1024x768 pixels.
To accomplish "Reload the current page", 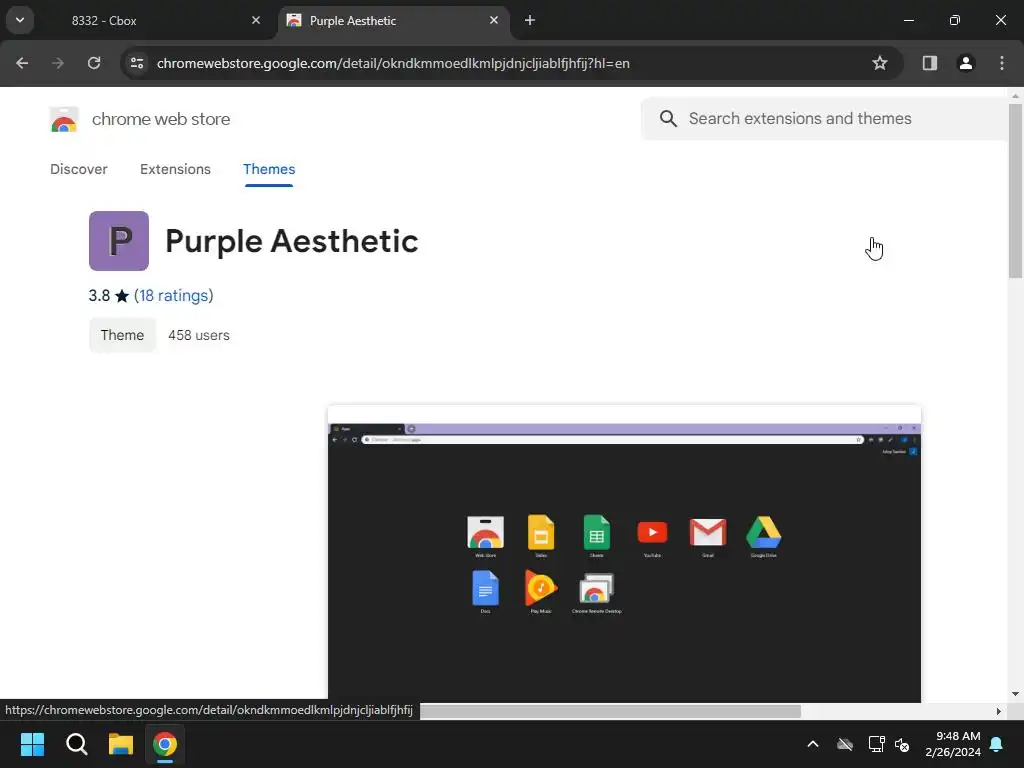I will [x=94, y=63].
